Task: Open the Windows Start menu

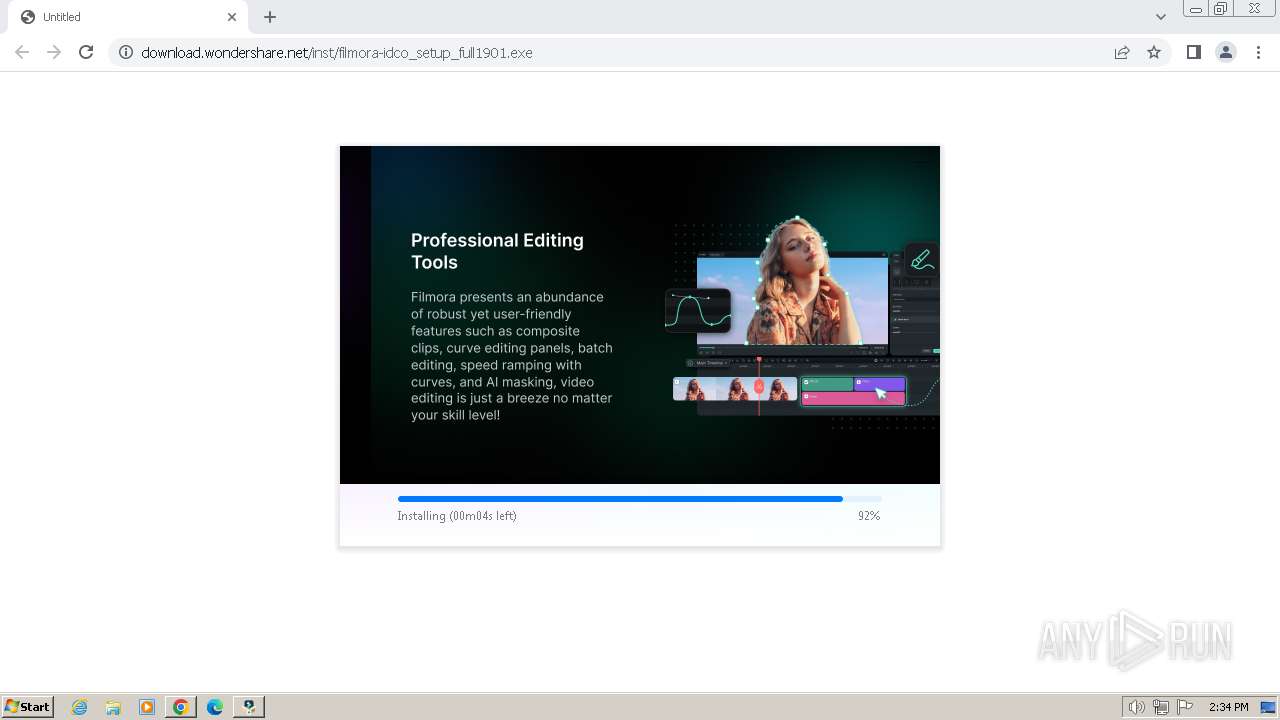Action: 27,706
